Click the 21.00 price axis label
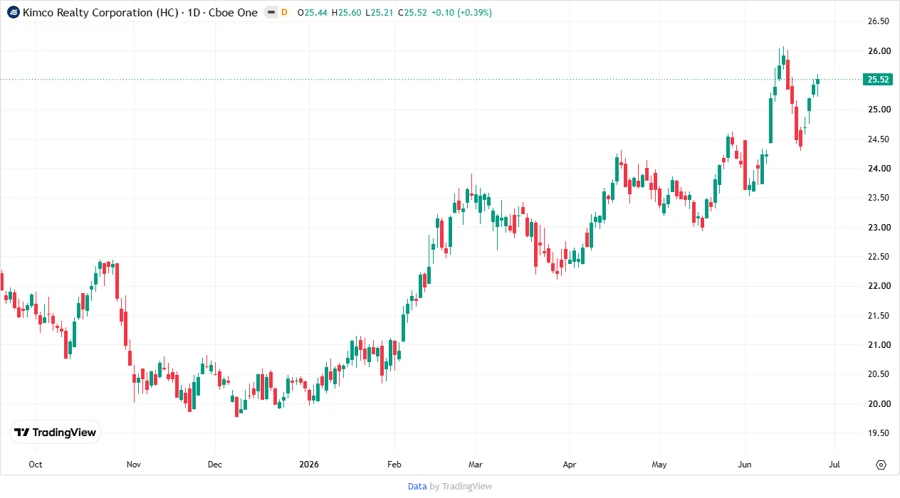This screenshot has width=900, height=498. [879, 345]
